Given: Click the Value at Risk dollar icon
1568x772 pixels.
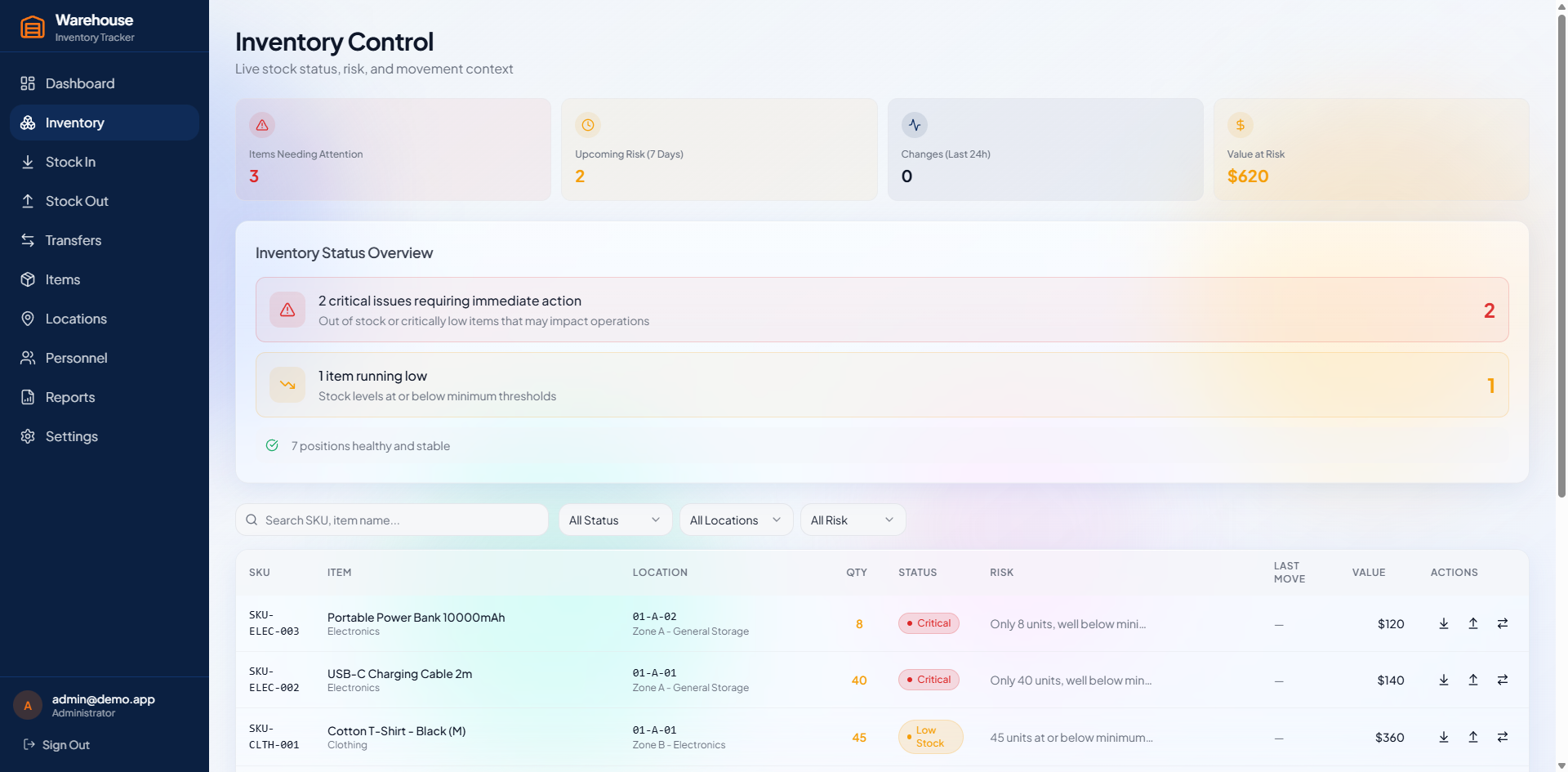Looking at the screenshot, I should coord(1240,125).
